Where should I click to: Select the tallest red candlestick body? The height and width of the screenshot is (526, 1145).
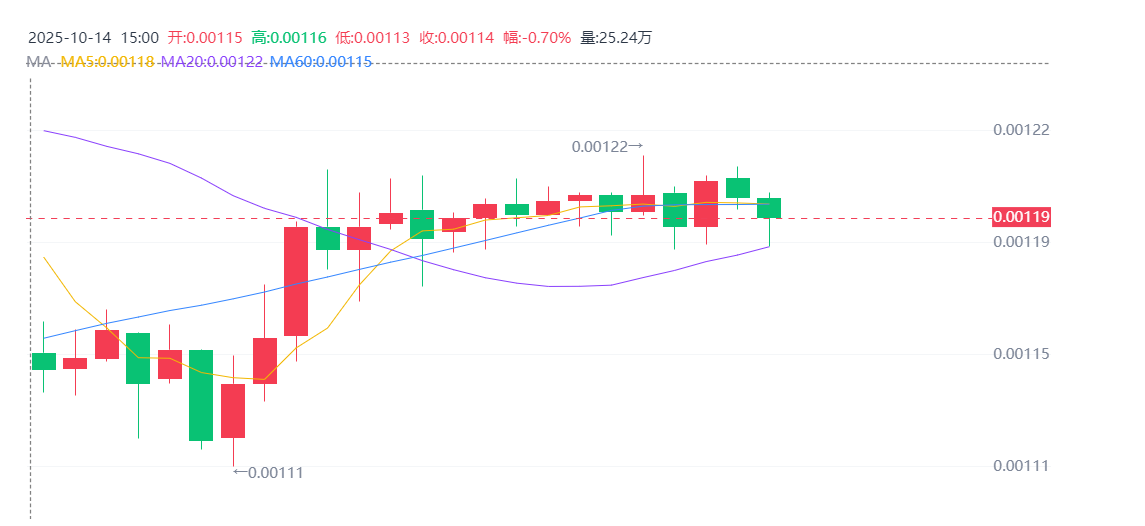click(296, 281)
